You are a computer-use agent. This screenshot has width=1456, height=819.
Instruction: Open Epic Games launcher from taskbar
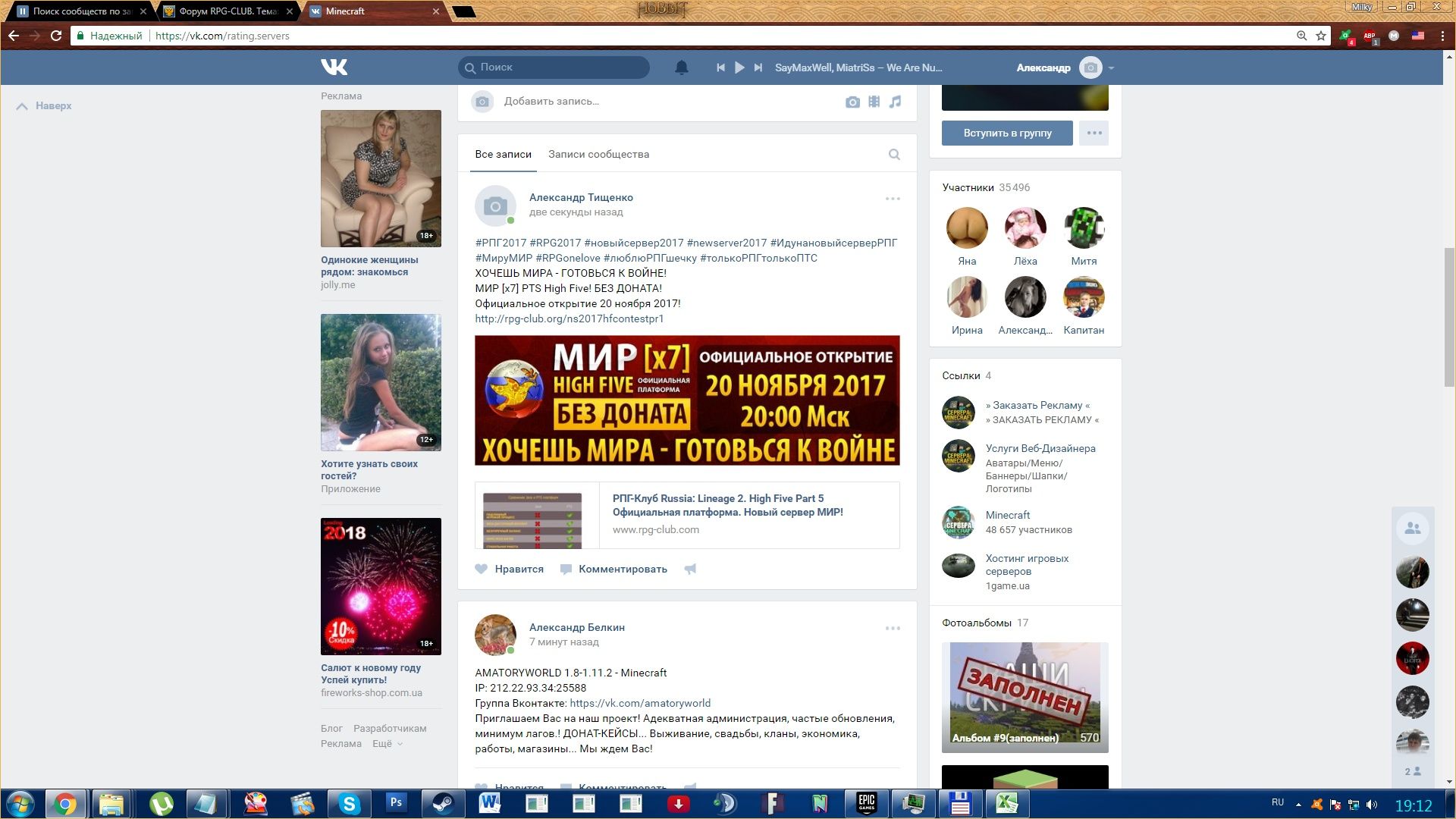pyautogui.click(x=866, y=804)
